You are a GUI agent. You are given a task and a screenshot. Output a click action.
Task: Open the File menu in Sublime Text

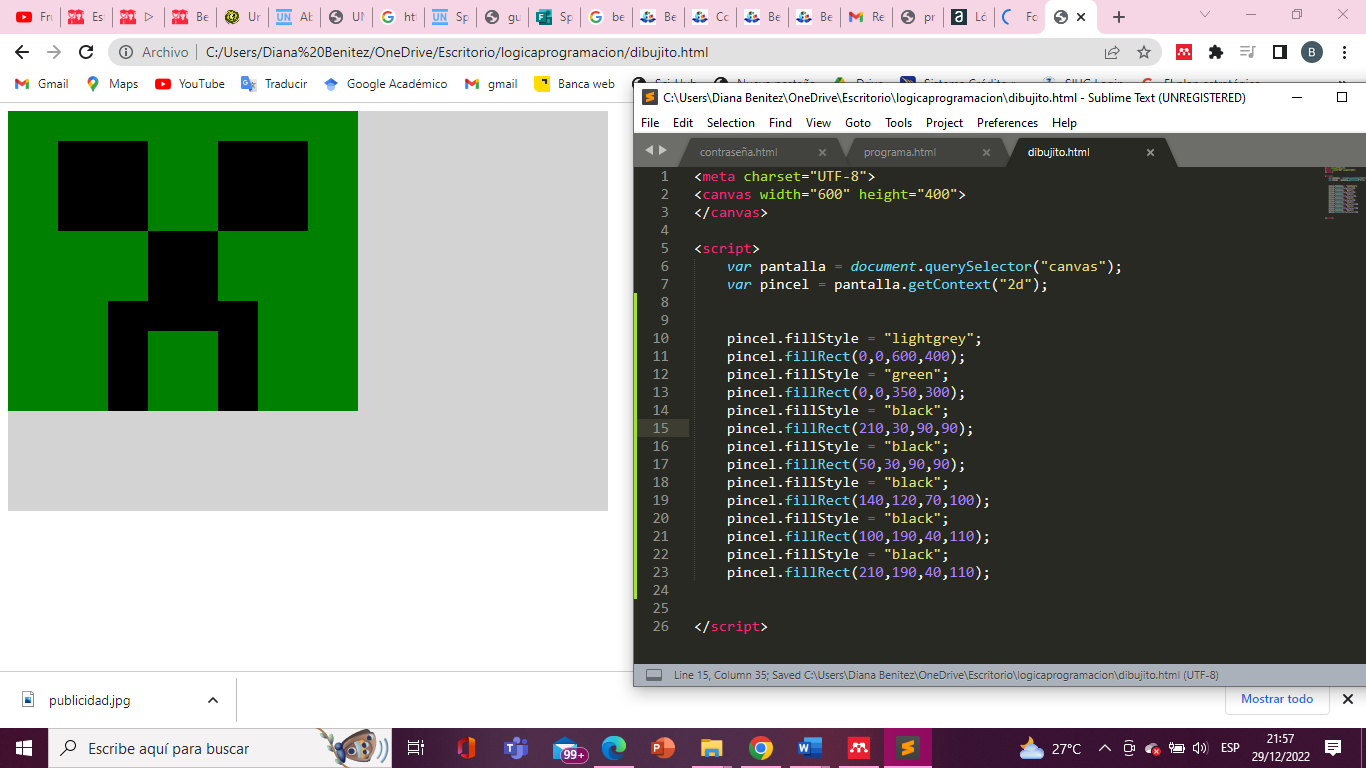tap(650, 123)
